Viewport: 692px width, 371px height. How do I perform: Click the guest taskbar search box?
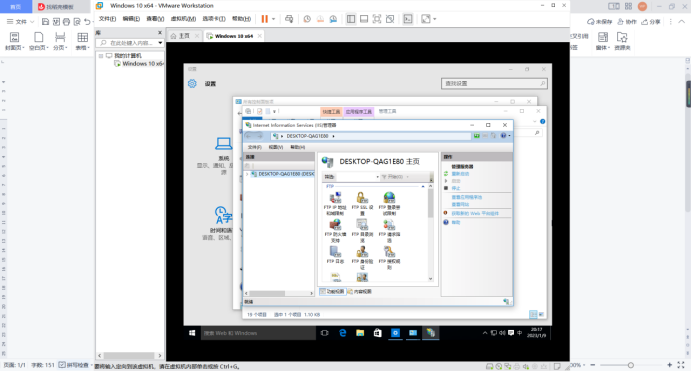258,333
